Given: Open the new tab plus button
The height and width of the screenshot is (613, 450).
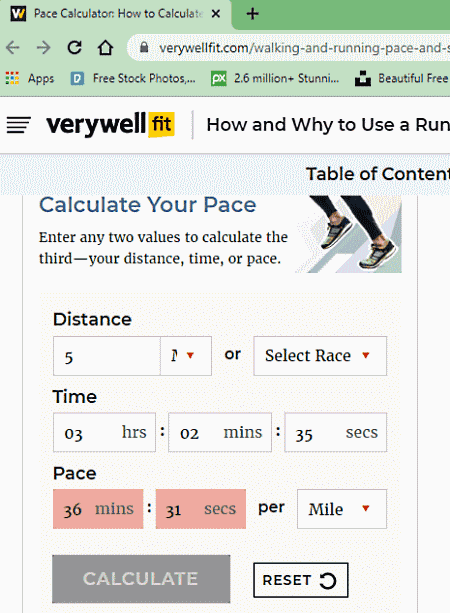Looking at the screenshot, I should point(253,14).
